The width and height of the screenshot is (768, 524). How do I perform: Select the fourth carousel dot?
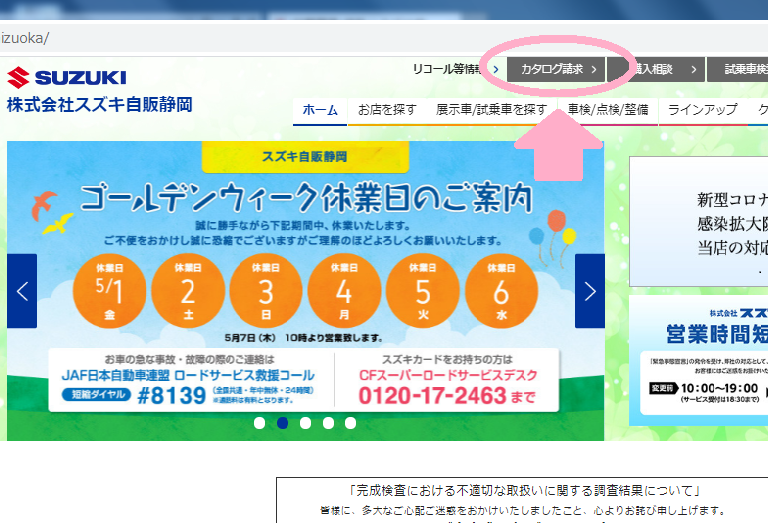click(x=328, y=423)
